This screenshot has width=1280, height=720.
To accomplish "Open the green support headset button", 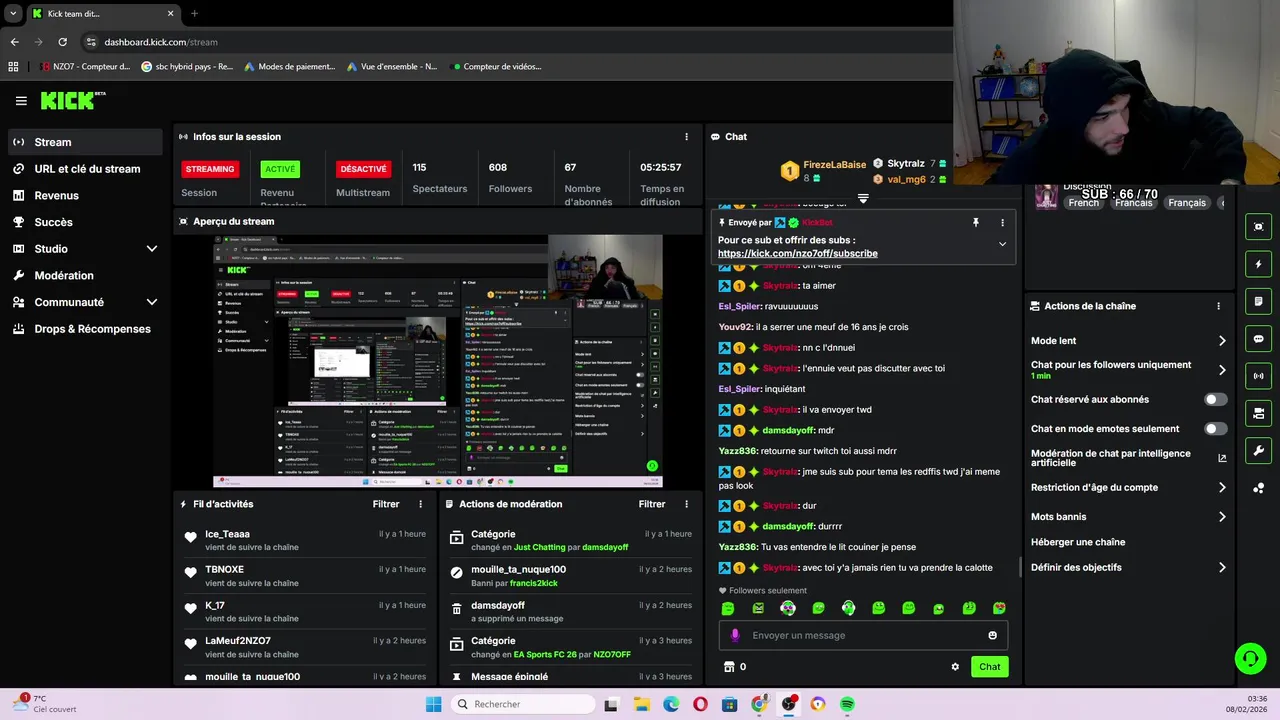I will click(1250, 659).
